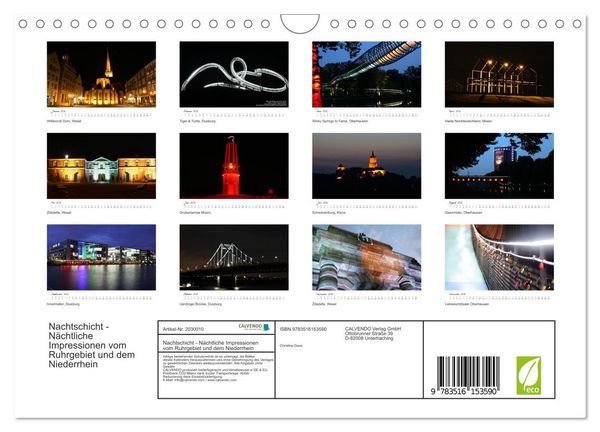The width and height of the screenshot is (600, 432).
Task: Open the bottom-row Zitadelle Wesel wall photo
Action: click(x=367, y=257)
